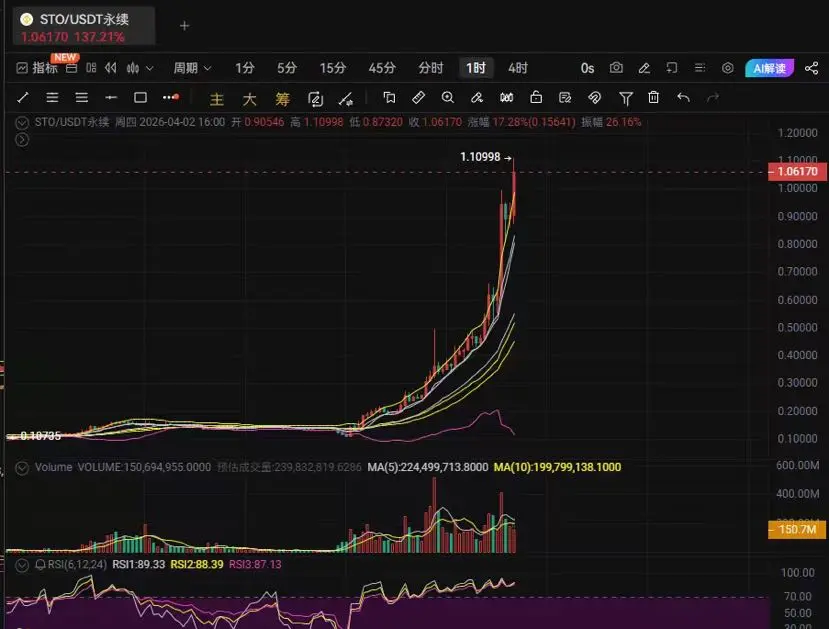The width and height of the screenshot is (829, 629).
Task: Click the candlestick pattern icon in drawing bar
Action: (506, 97)
